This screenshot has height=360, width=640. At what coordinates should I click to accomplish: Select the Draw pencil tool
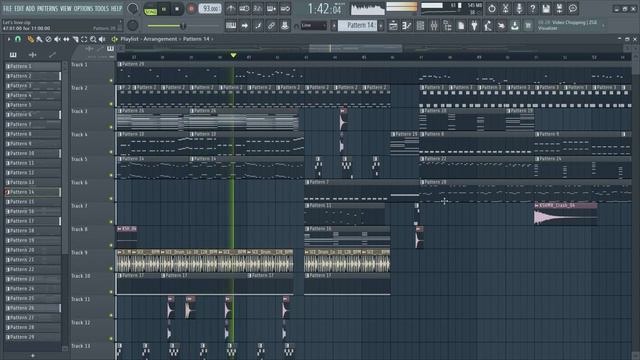(x=31, y=39)
